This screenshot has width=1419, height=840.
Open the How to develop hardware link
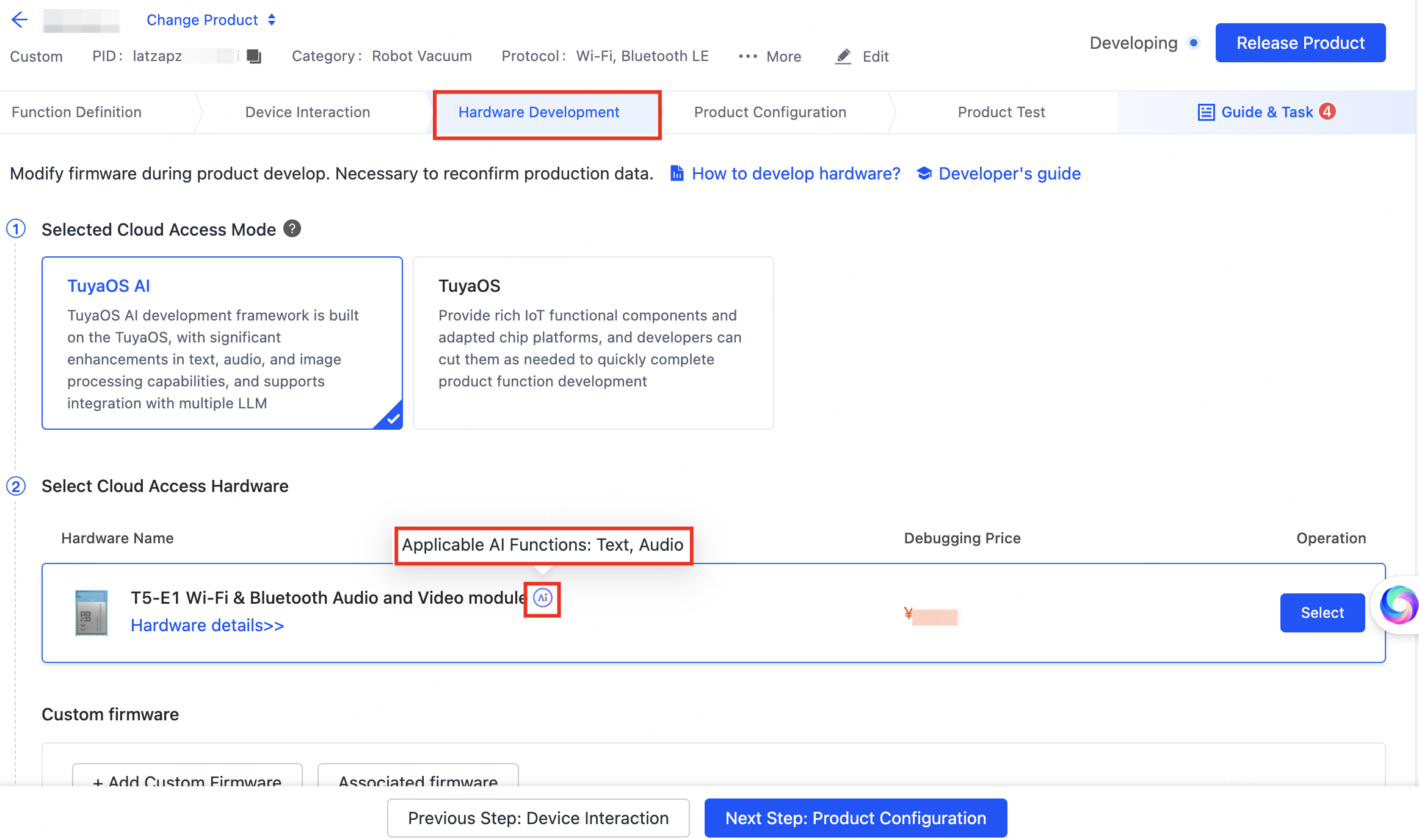(x=796, y=174)
